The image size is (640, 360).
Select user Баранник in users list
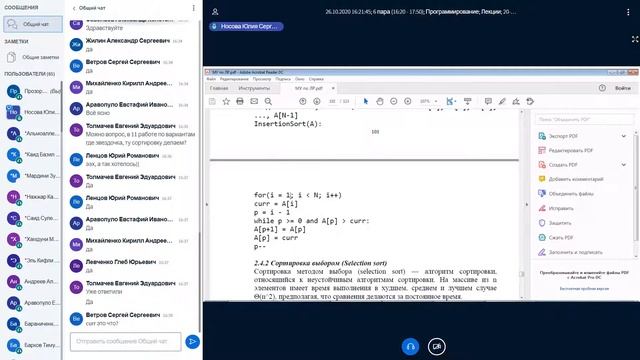tap(33, 324)
